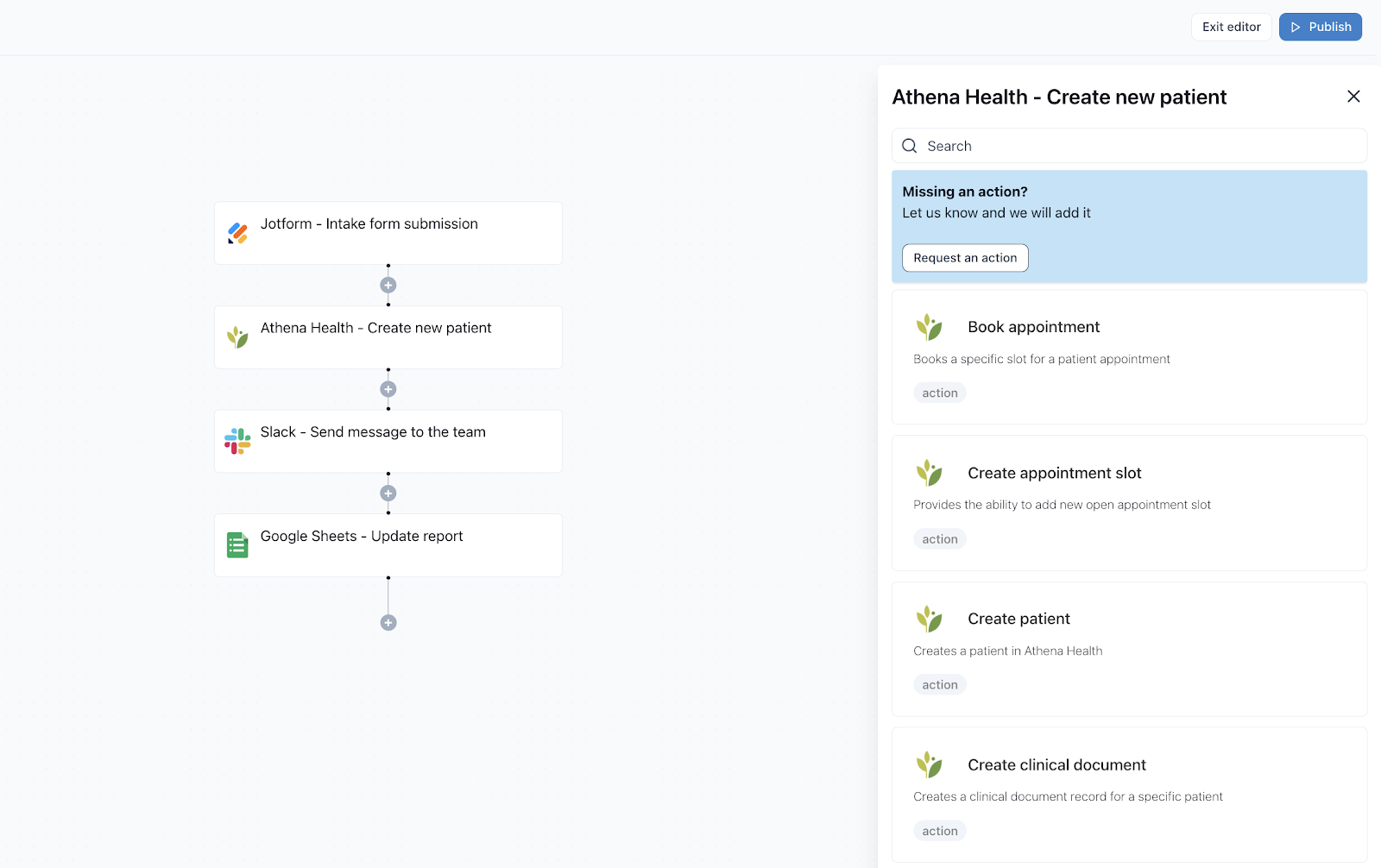Click the play icon inside Publish button
This screenshot has width=1381, height=868.
(x=1296, y=27)
